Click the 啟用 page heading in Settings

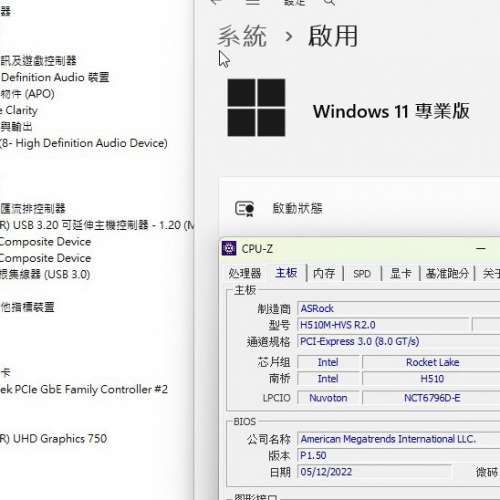tap(333, 36)
